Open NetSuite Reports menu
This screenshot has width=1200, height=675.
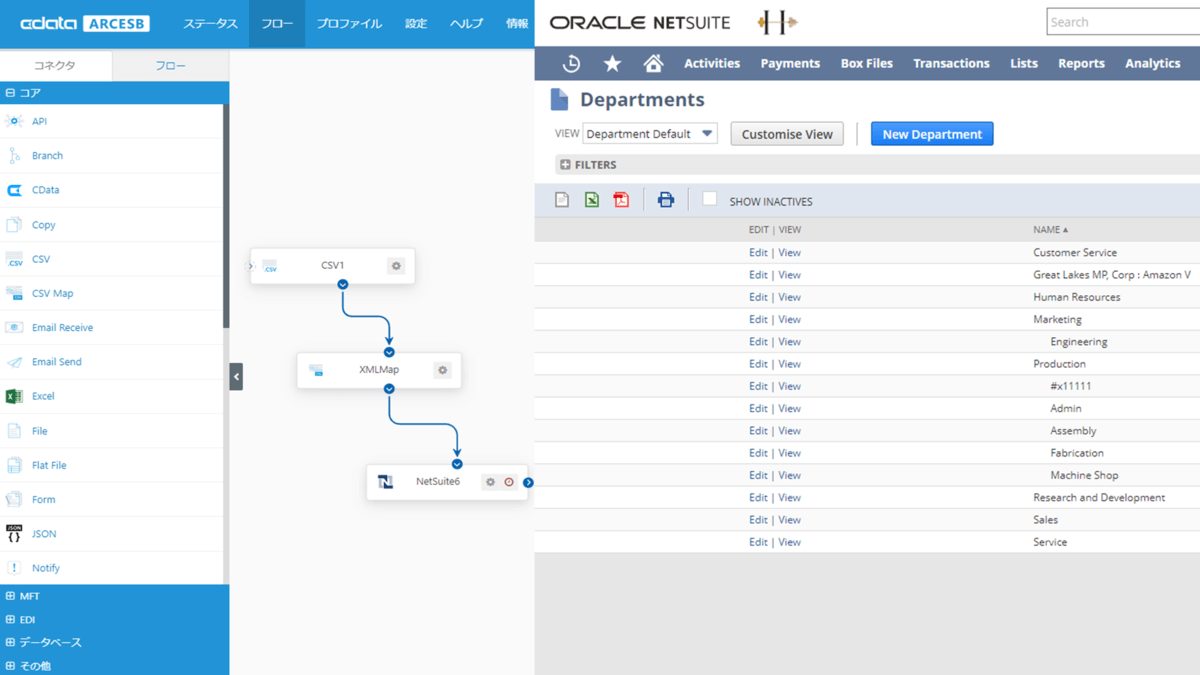coord(1081,63)
